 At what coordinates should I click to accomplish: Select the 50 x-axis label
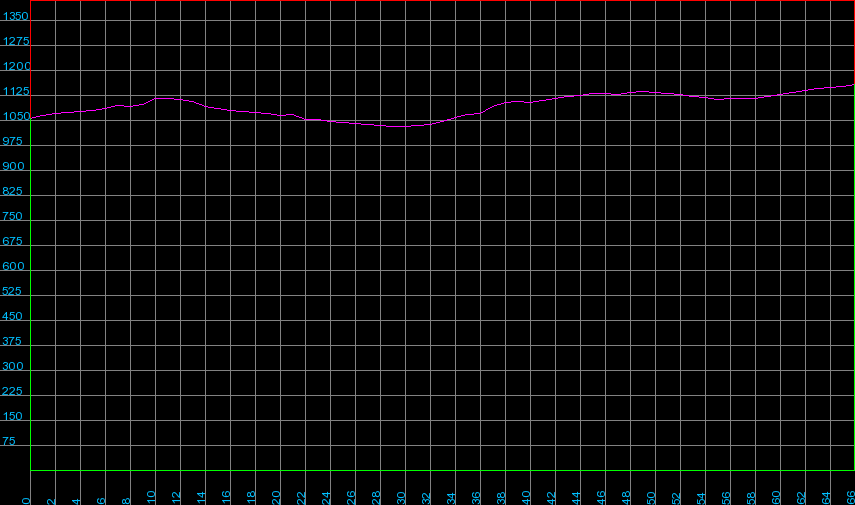click(651, 498)
